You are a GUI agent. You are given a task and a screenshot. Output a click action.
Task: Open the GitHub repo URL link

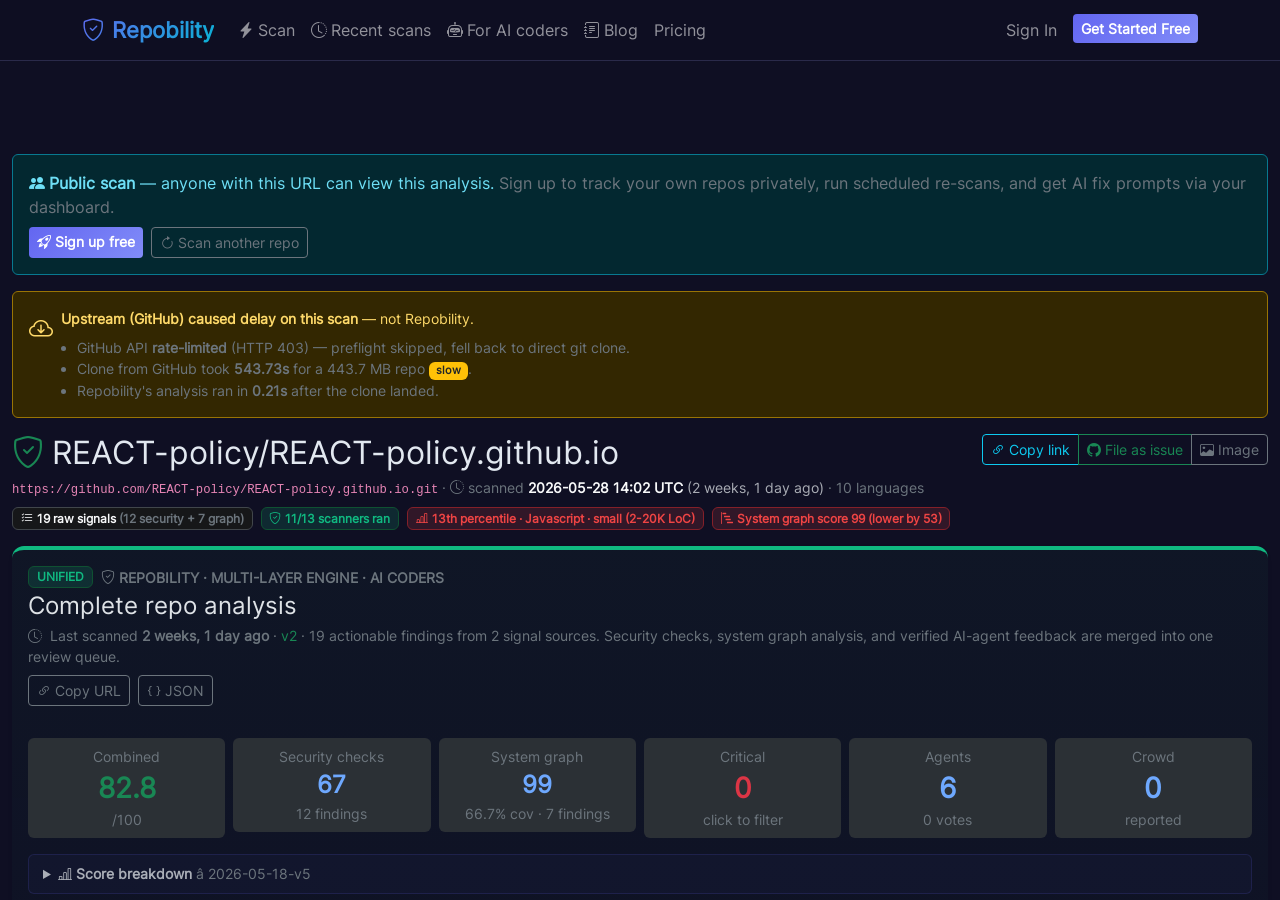tap(225, 489)
